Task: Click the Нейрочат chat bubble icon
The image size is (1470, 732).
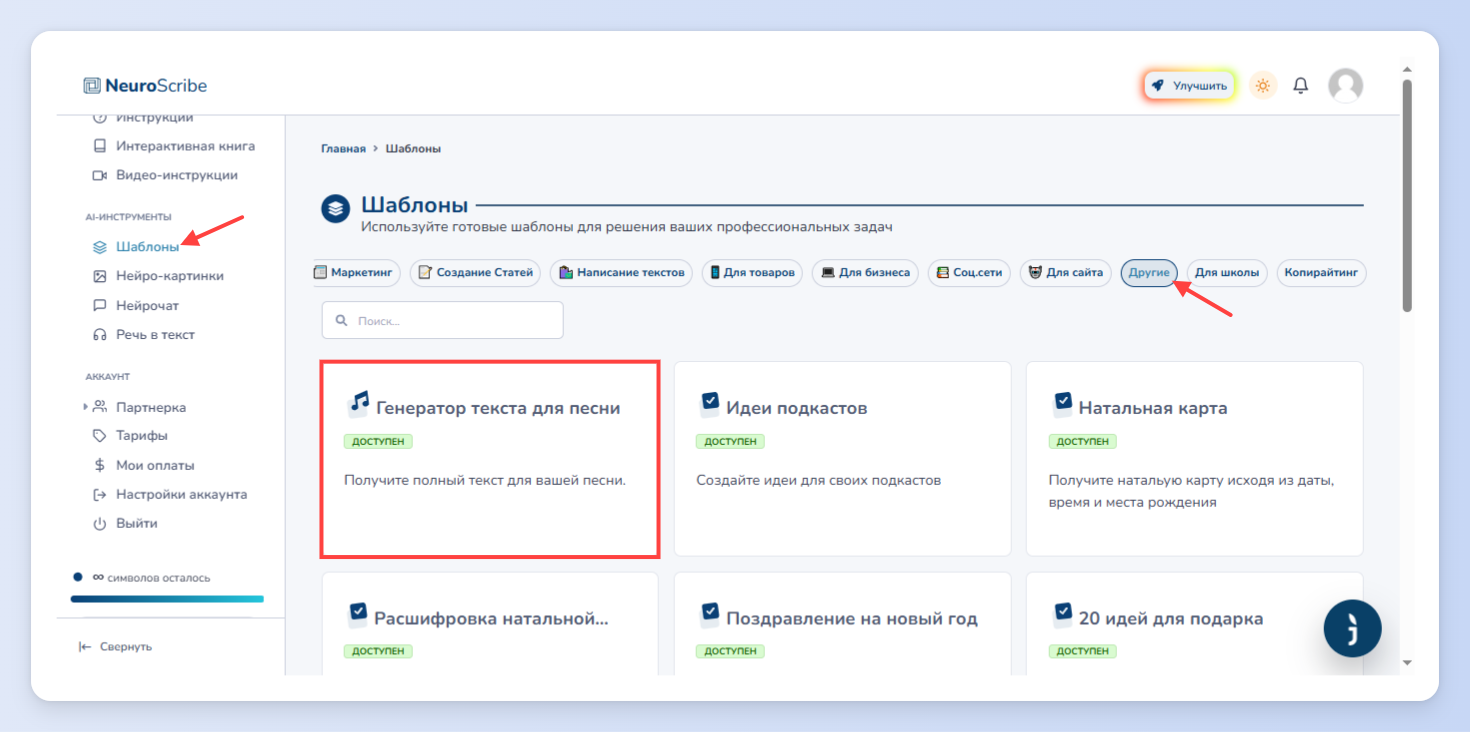Action: 99,306
